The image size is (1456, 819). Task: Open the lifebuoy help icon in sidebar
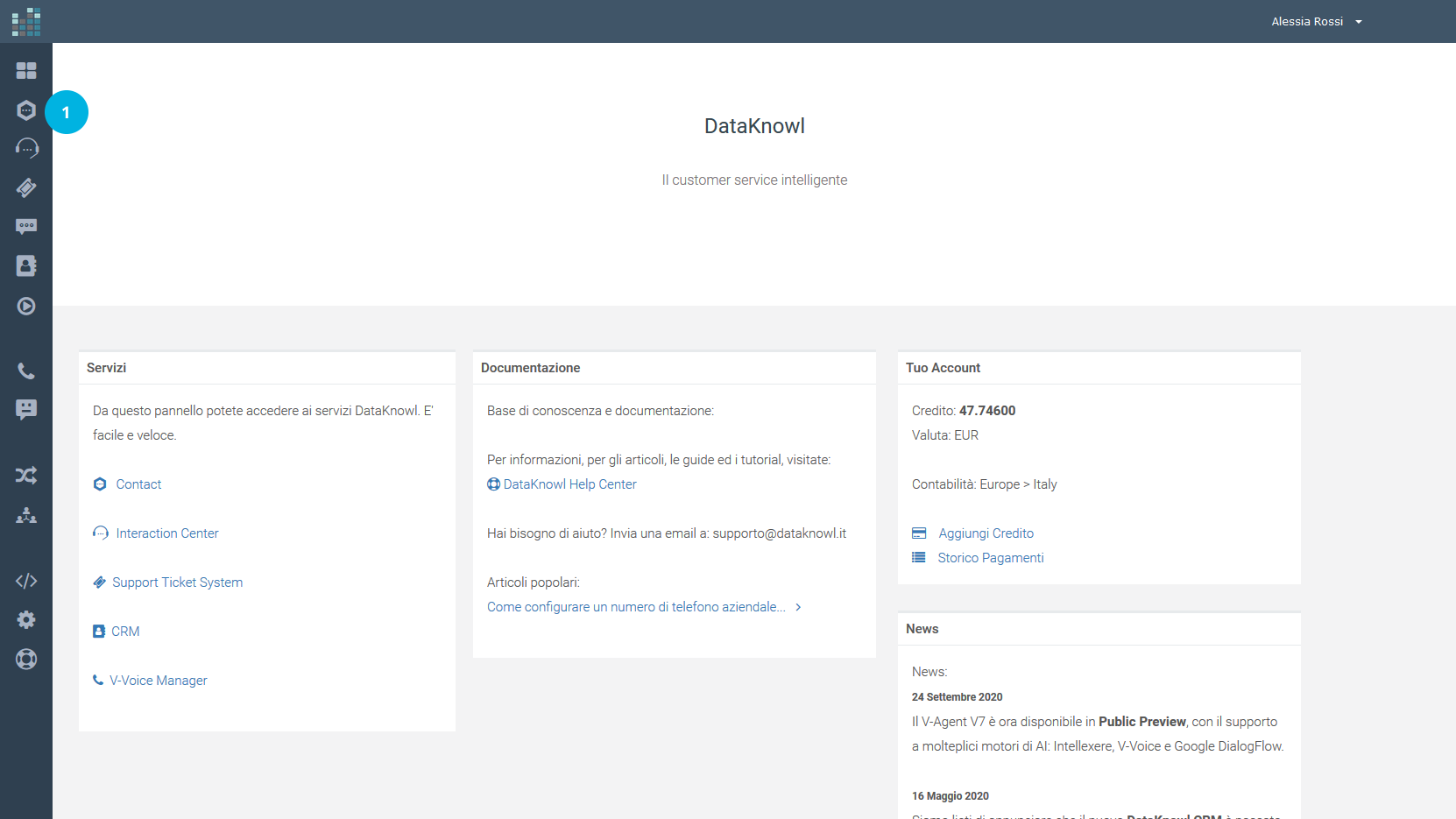coord(26,659)
